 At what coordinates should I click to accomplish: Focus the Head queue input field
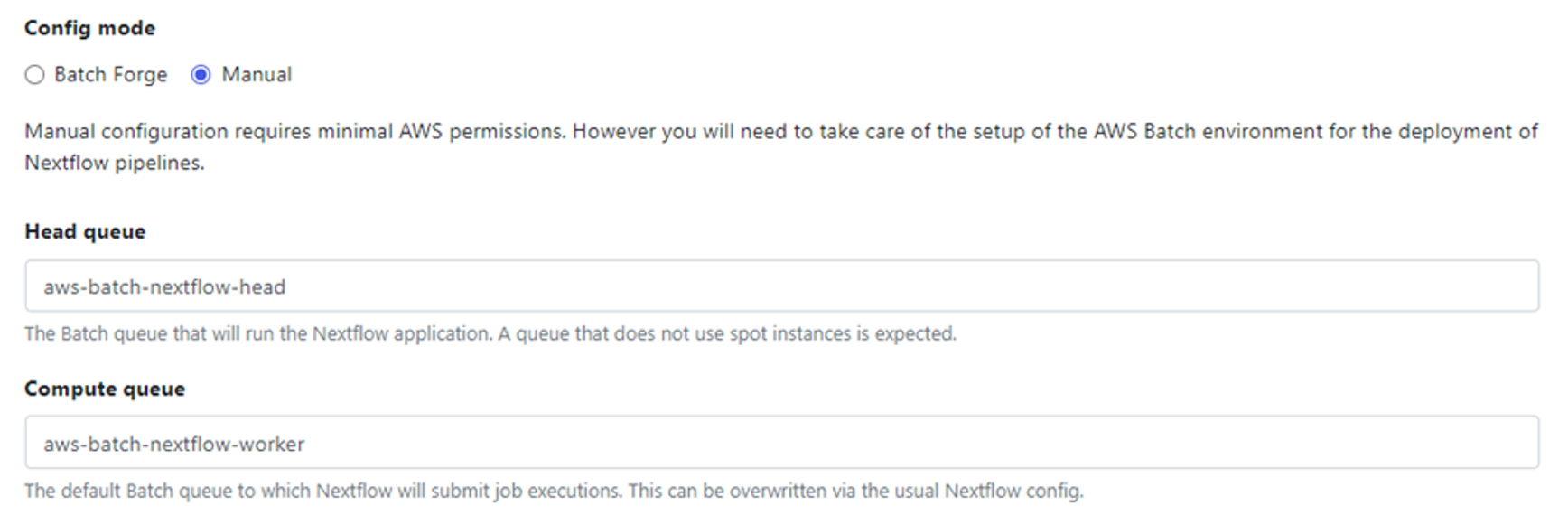(781, 286)
